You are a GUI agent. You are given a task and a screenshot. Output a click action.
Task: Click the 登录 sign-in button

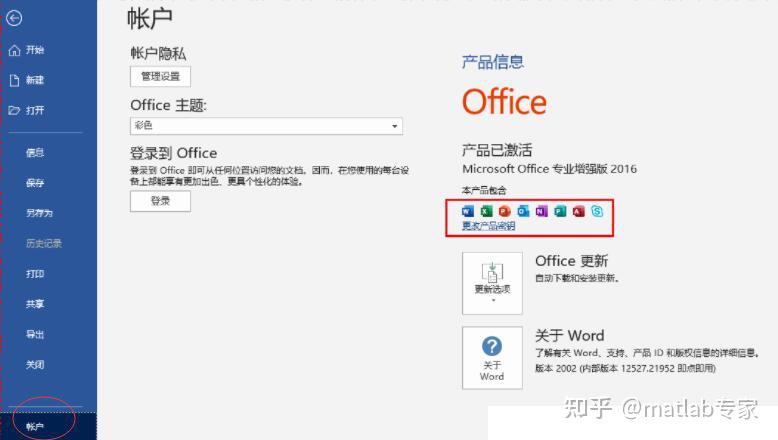click(x=160, y=201)
